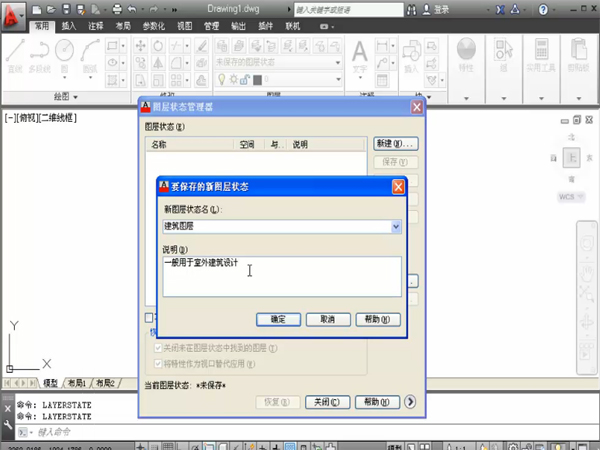This screenshot has width=600, height=450.
Task: Toggle the partially hidden checkbox in layer manager
Action: pos(149,318)
